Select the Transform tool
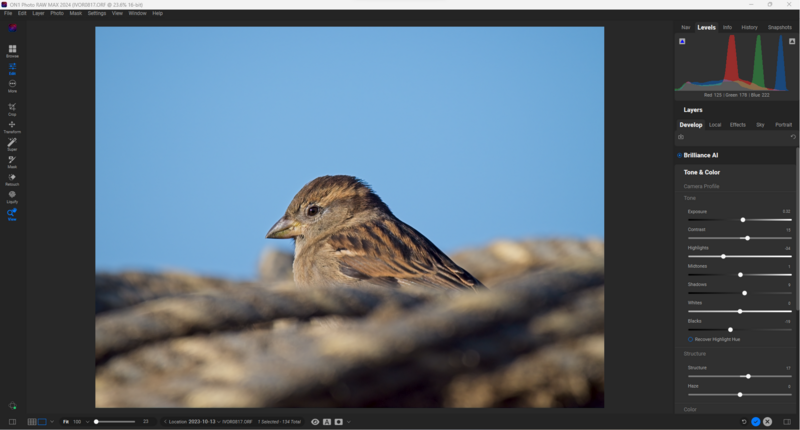800x430 pixels. click(12, 127)
